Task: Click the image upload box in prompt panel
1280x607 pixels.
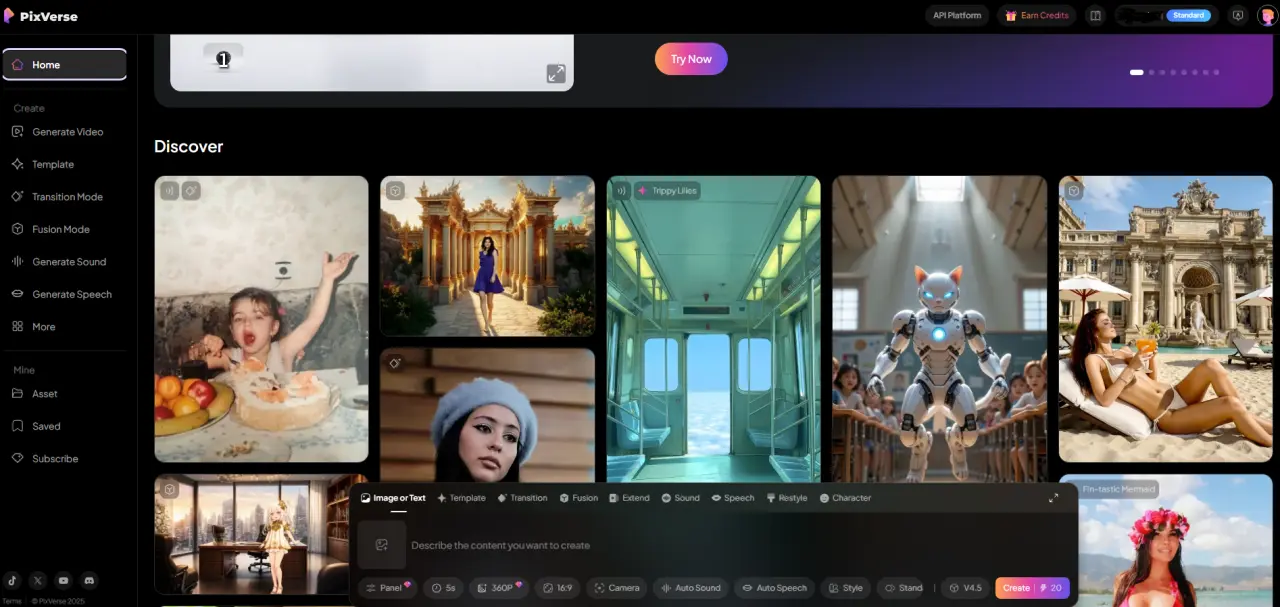Action: 382,545
